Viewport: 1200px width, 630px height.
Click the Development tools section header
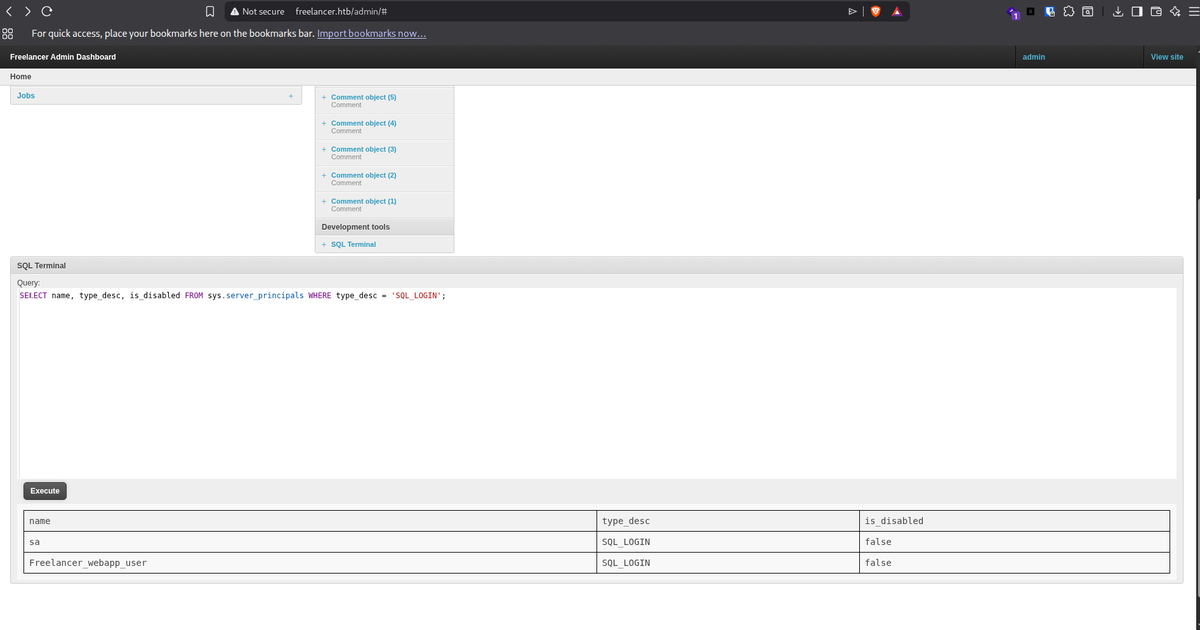(384, 227)
